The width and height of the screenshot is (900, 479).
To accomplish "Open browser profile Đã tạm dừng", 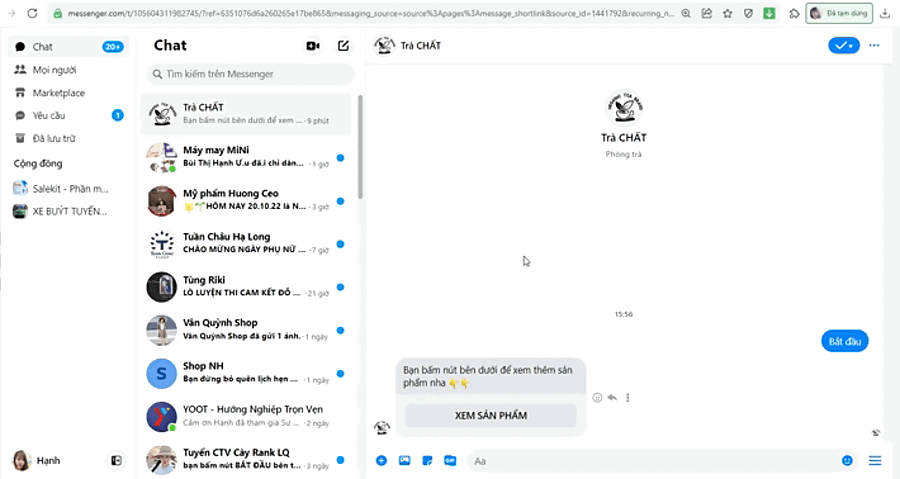I will (839, 13).
